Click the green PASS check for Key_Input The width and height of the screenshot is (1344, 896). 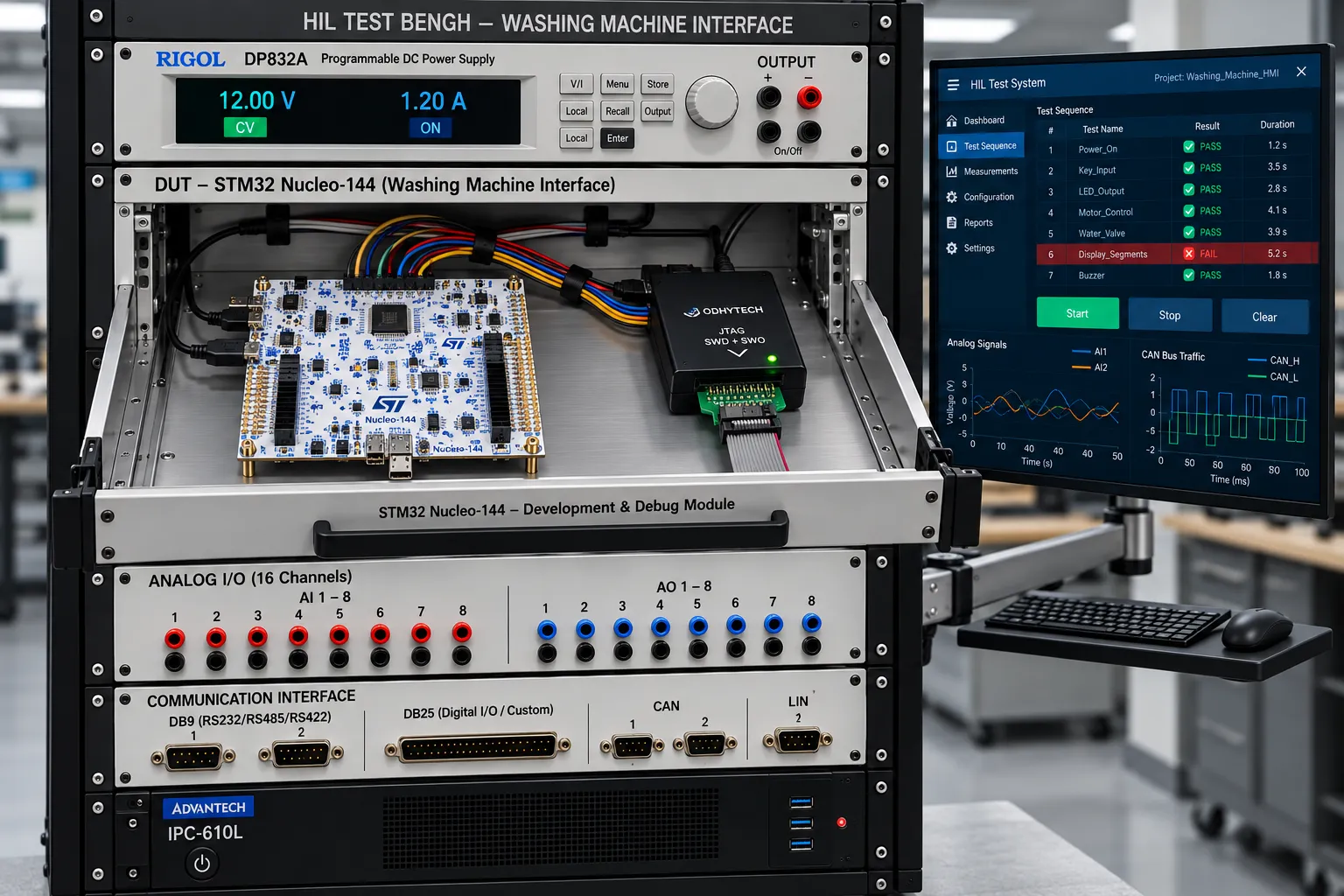click(x=1188, y=168)
